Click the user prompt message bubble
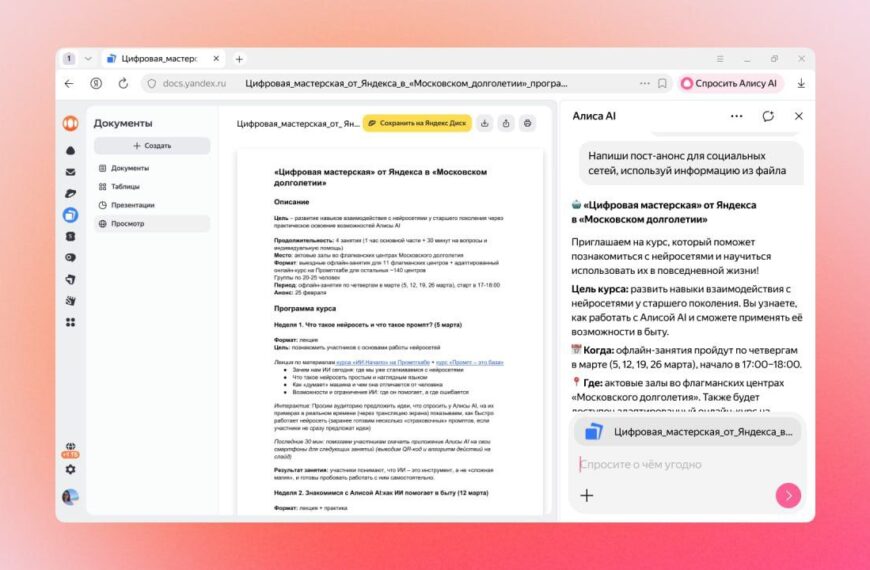 click(691, 163)
